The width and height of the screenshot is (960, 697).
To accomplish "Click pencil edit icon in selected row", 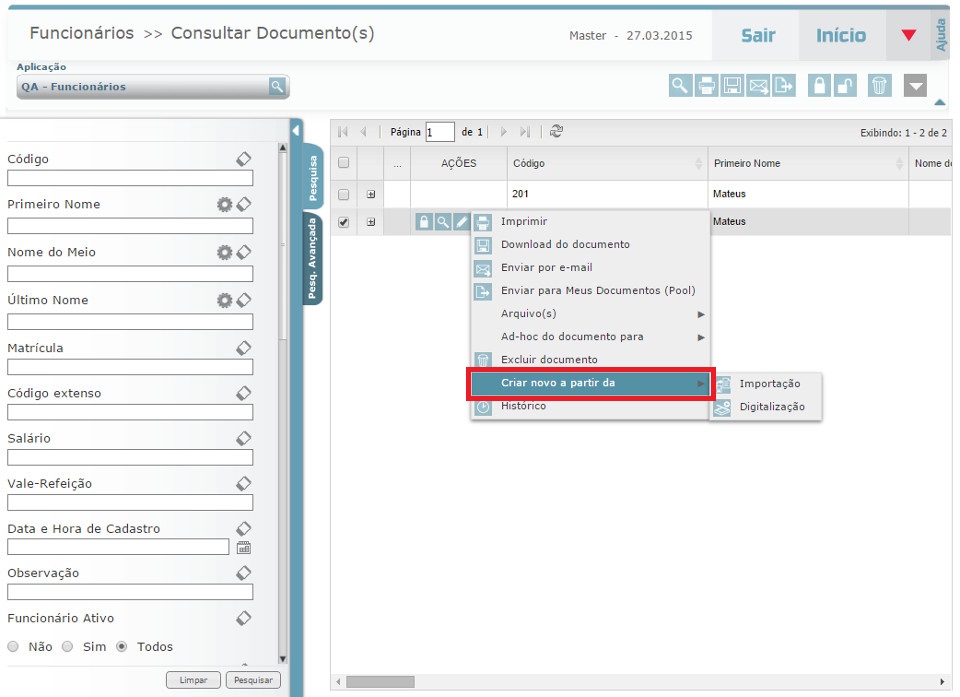I will pos(461,222).
